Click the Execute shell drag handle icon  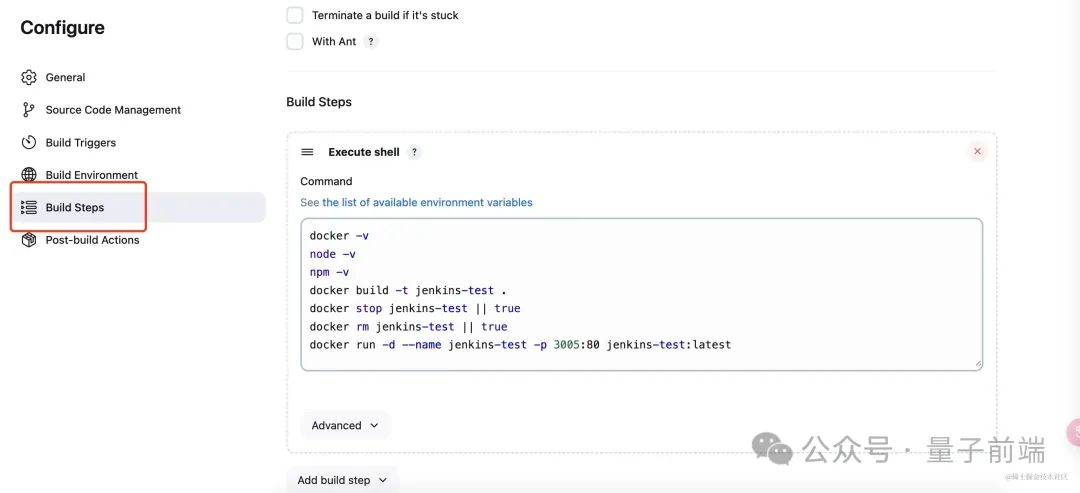point(307,152)
